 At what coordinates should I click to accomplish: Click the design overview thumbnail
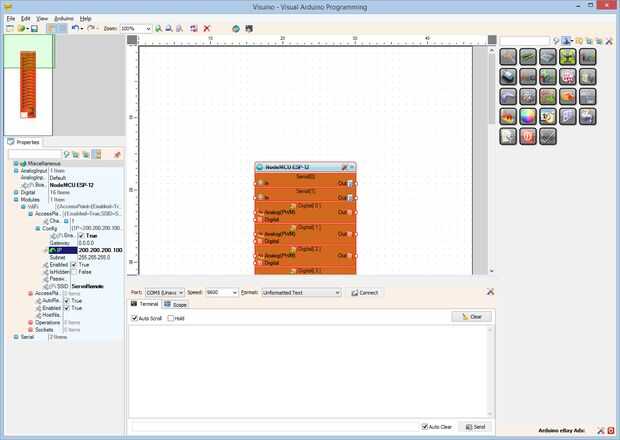click(x=28, y=85)
